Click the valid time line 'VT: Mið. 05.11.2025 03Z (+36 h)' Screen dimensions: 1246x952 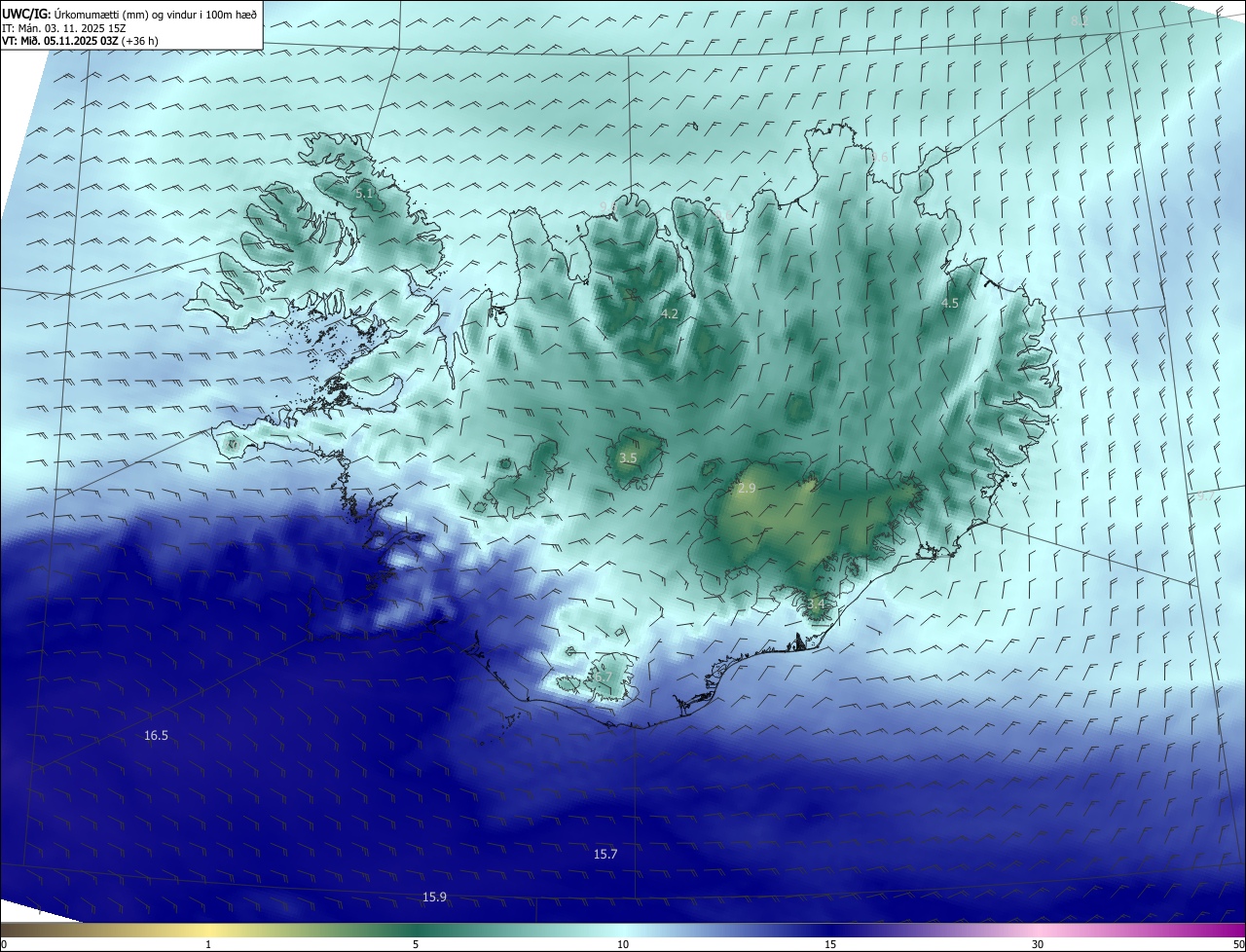pyautogui.click(x=80, y=42)
